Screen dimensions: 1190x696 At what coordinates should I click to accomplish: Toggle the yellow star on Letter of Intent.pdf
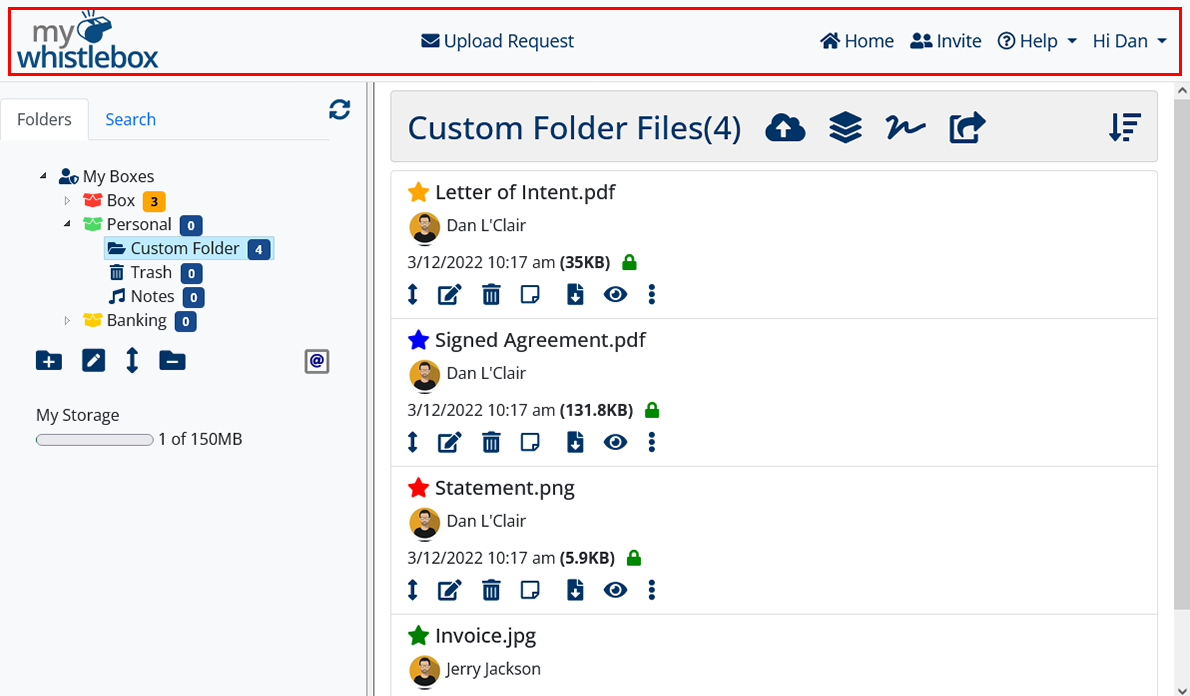418,192
